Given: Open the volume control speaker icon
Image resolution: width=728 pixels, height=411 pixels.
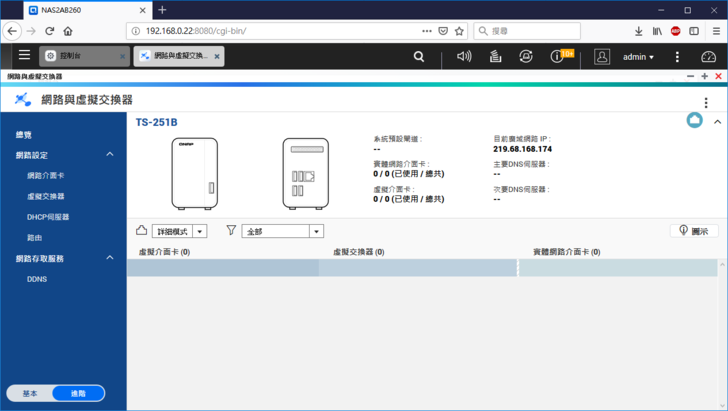Looking at the screenshot, I should pyautogui.click(x=463, y=57).
